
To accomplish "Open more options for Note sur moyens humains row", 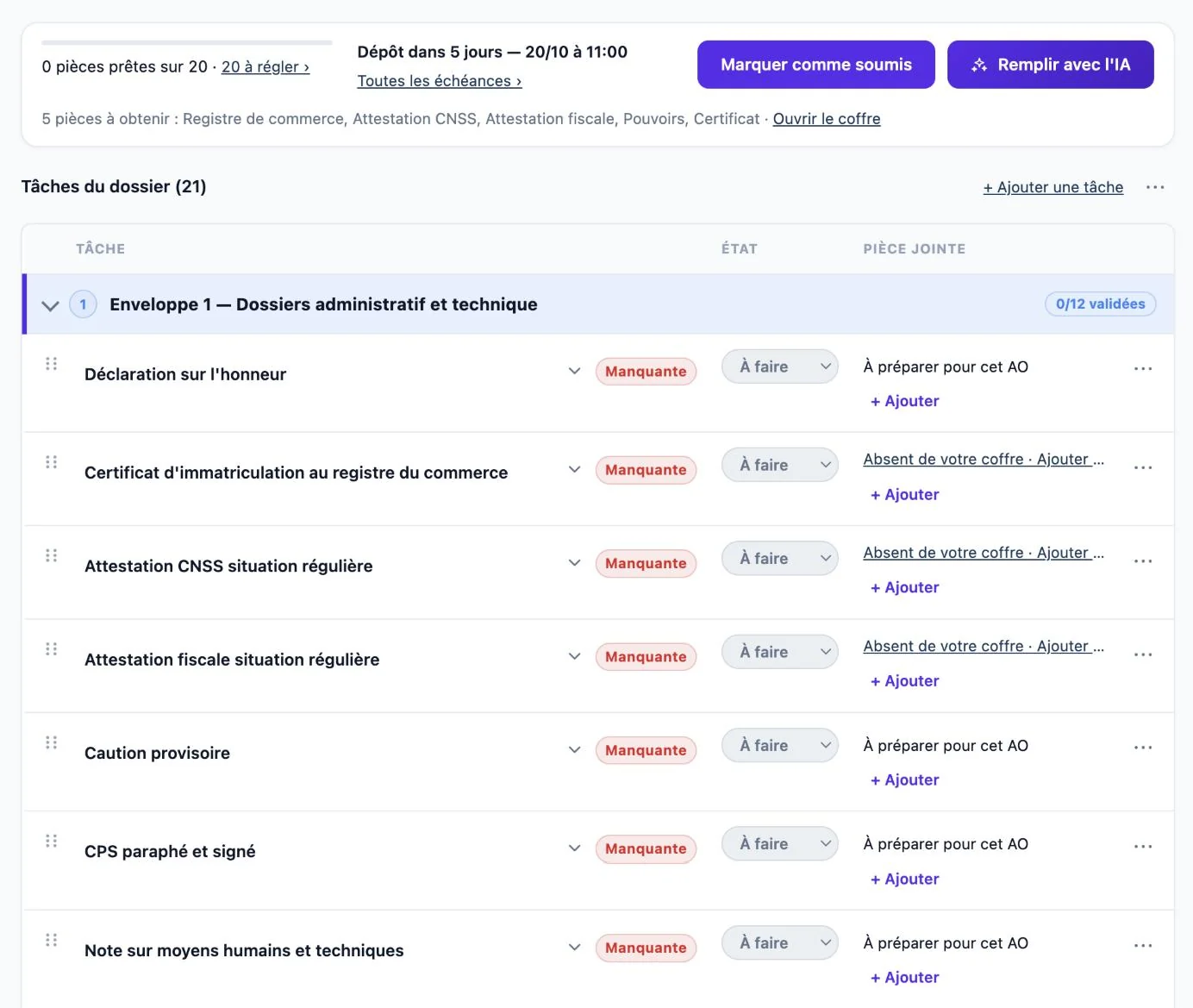I will (1143, 946).
